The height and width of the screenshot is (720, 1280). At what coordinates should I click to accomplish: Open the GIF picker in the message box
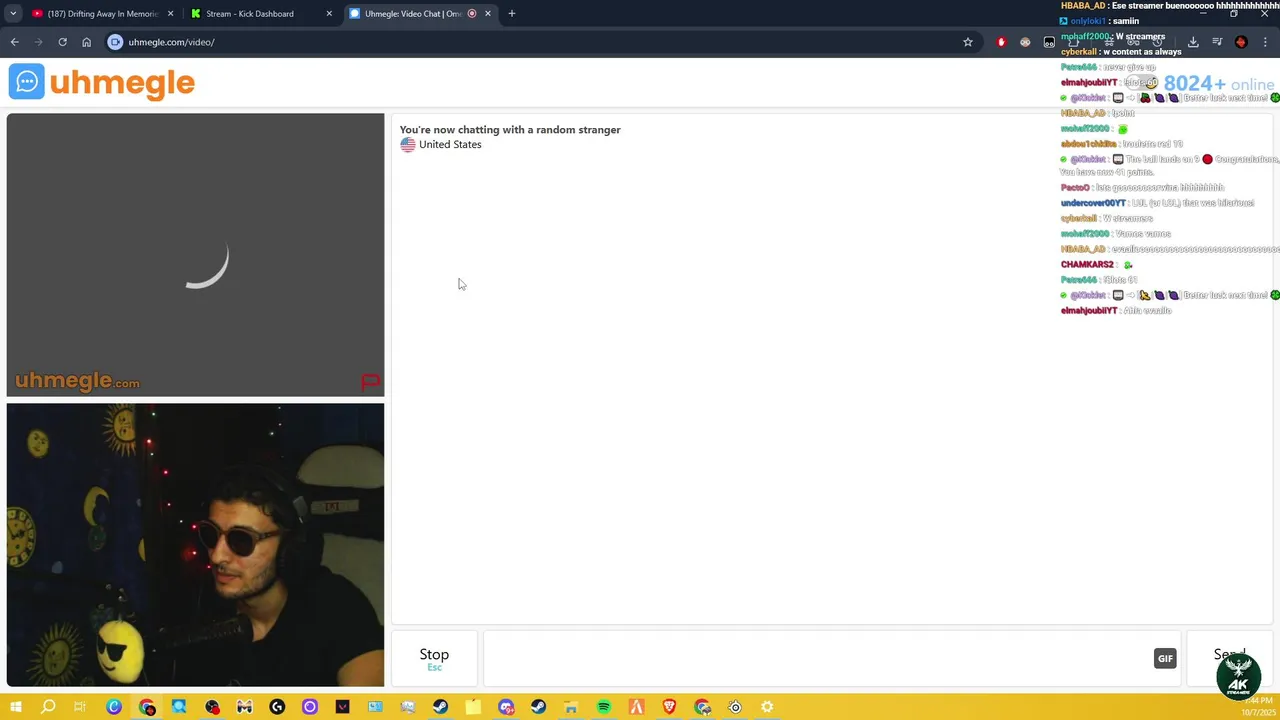click(x=1165, y=658)
